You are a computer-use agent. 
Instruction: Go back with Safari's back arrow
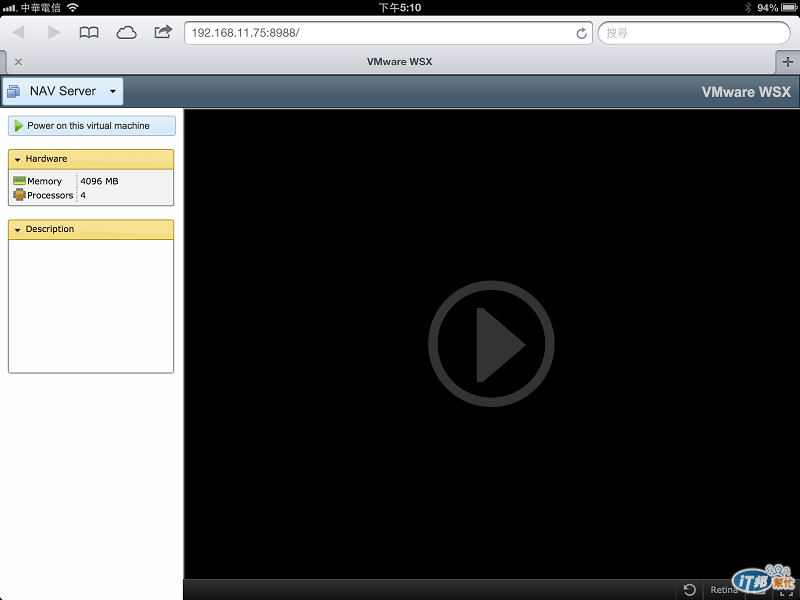tap(18, 33)
